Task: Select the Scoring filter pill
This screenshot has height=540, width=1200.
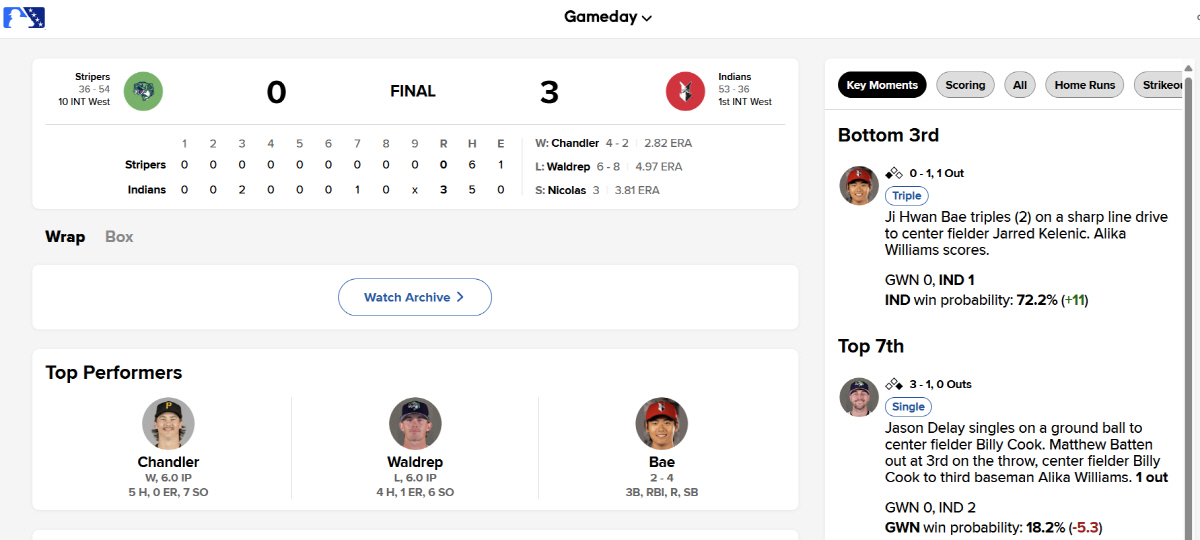Action: (x=965, y=85)
